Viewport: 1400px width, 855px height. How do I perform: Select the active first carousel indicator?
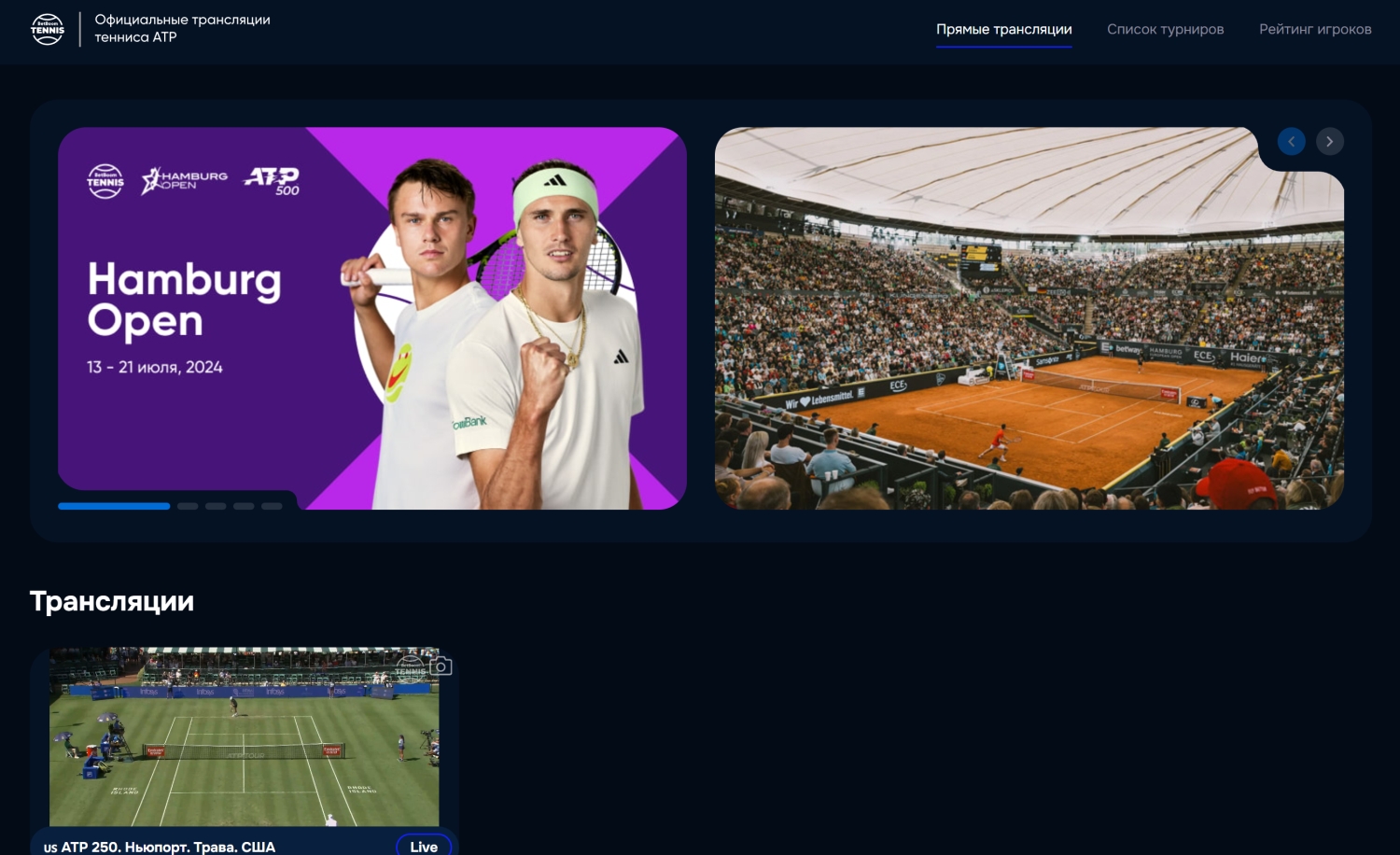click(114, 506)
